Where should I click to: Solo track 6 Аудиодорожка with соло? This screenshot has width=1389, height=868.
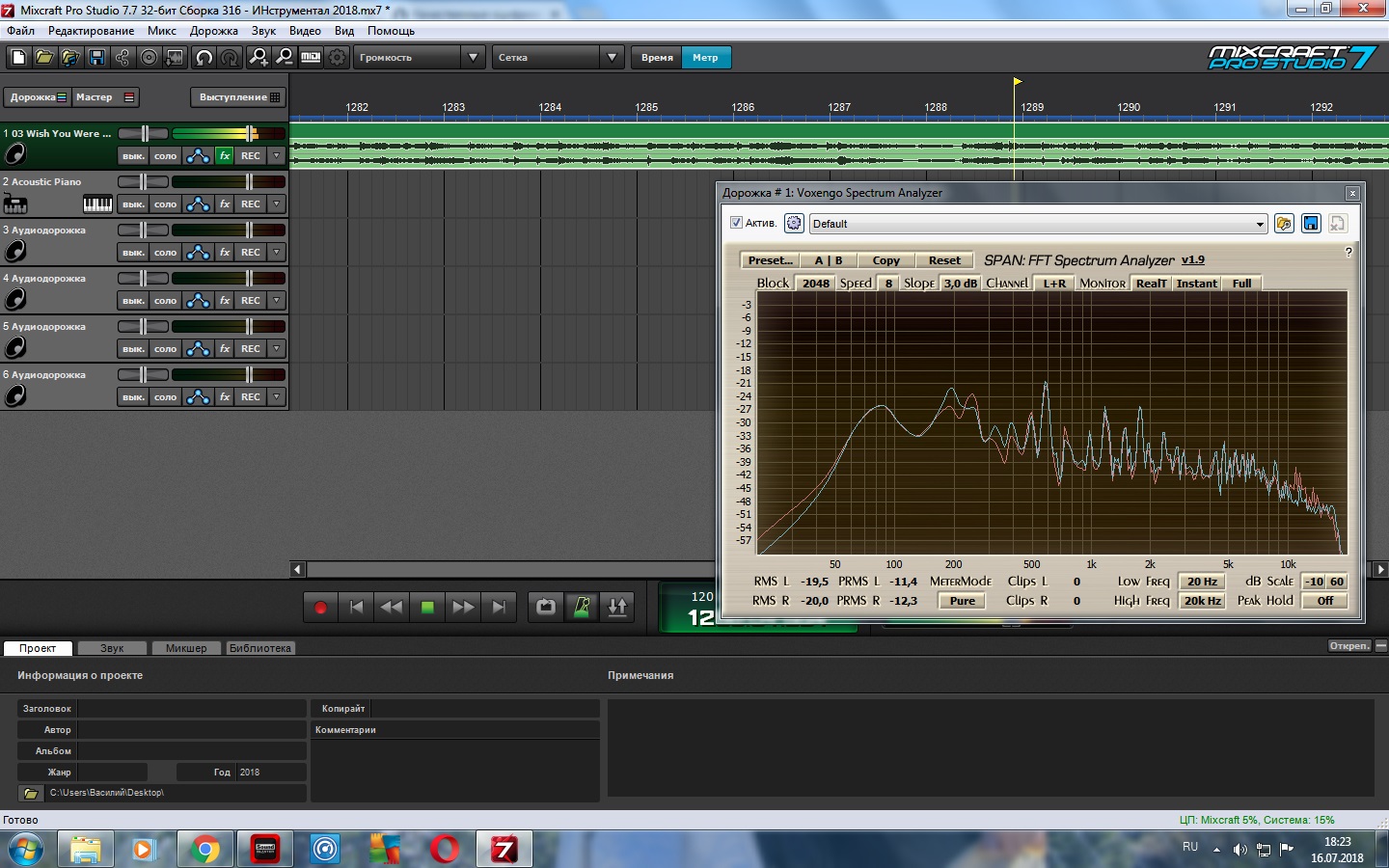[166, 396]
